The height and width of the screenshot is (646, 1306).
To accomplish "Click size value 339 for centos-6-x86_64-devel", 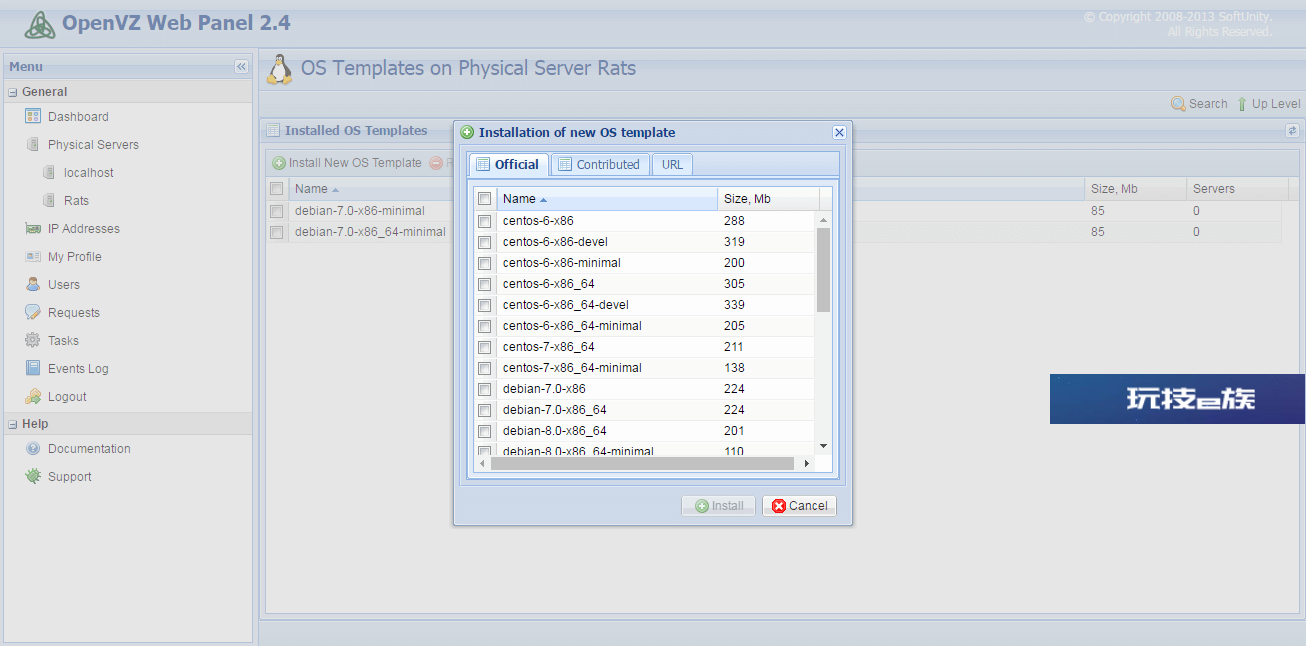I will 734,305.
